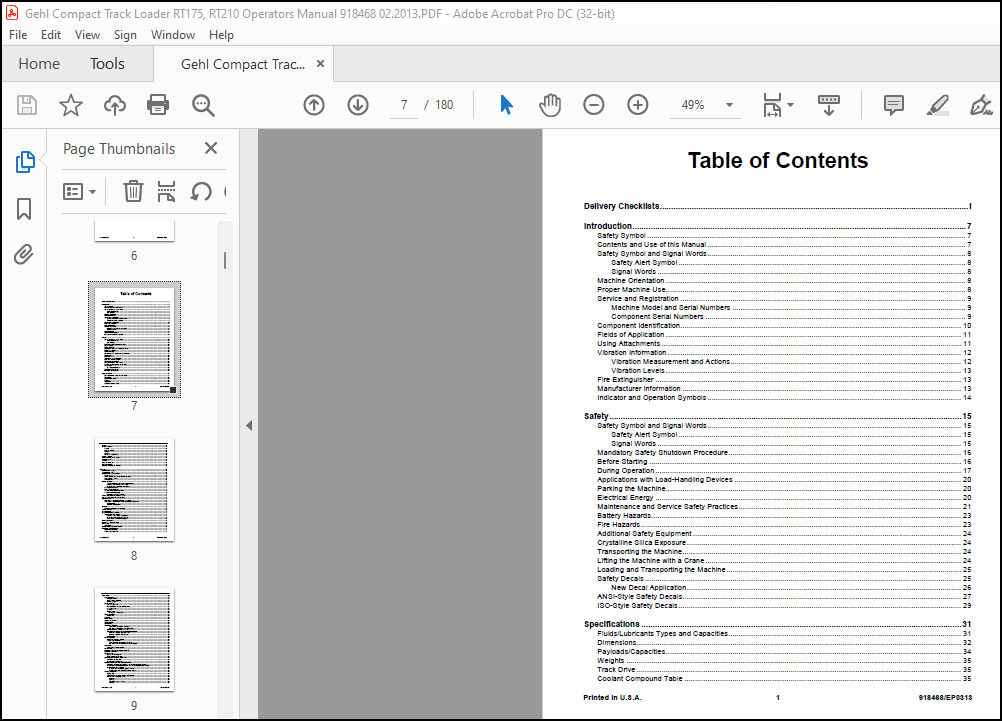Select the highlight text pen tool
Screen dimensions: 1002x721
pos(937,105)
